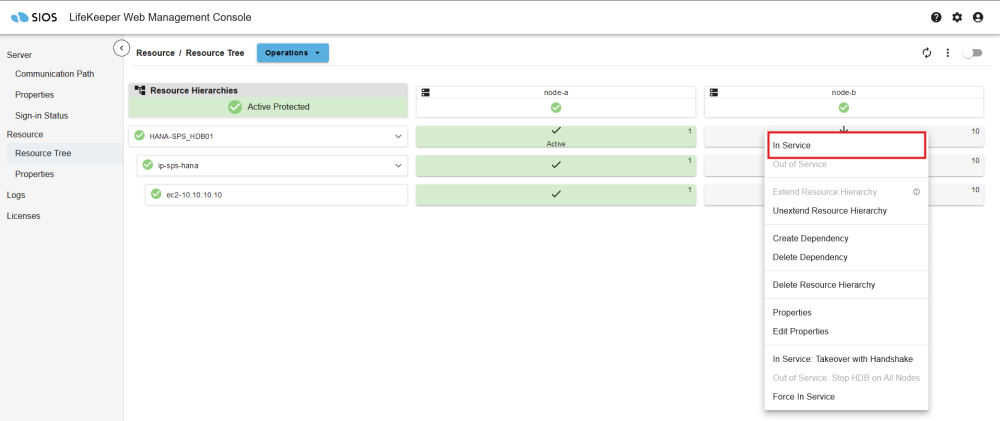Click the HANA-SPS_HDB01 Active cell on node-a
Image resolution: width=1000 pixels, height=421 pixels.
point(556,137)
